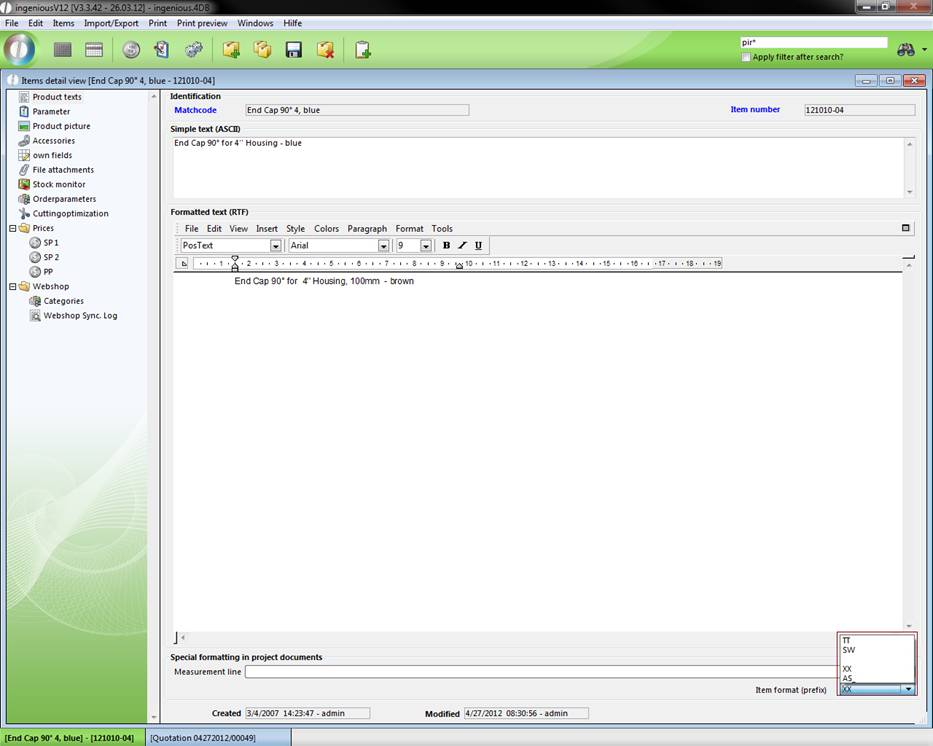Open the PosText style dropdown
Viewport: 933px width, 746px height.
pos(275,246)
